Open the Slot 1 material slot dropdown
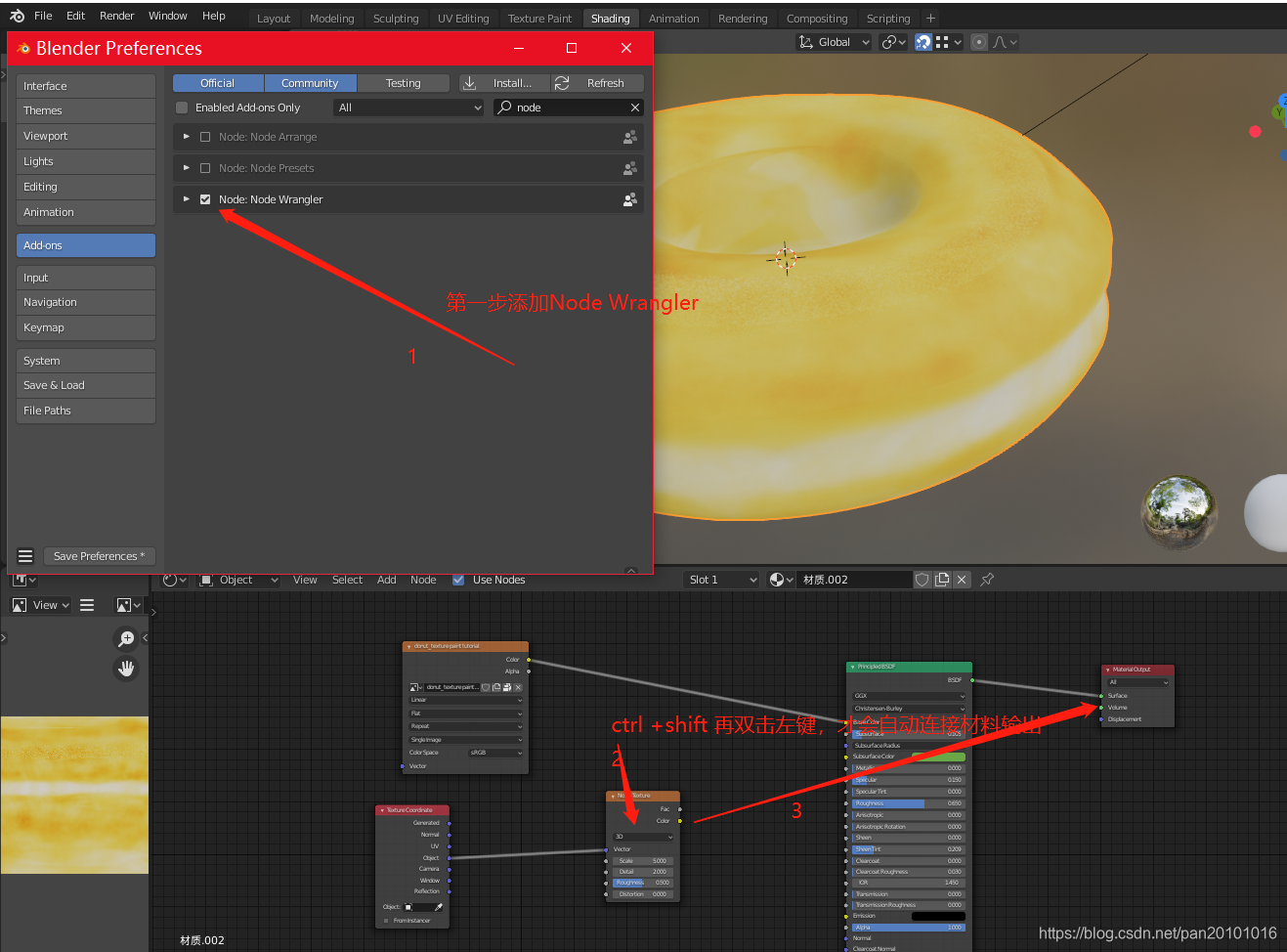This screenshot has height=952, width=1287. 722,580
